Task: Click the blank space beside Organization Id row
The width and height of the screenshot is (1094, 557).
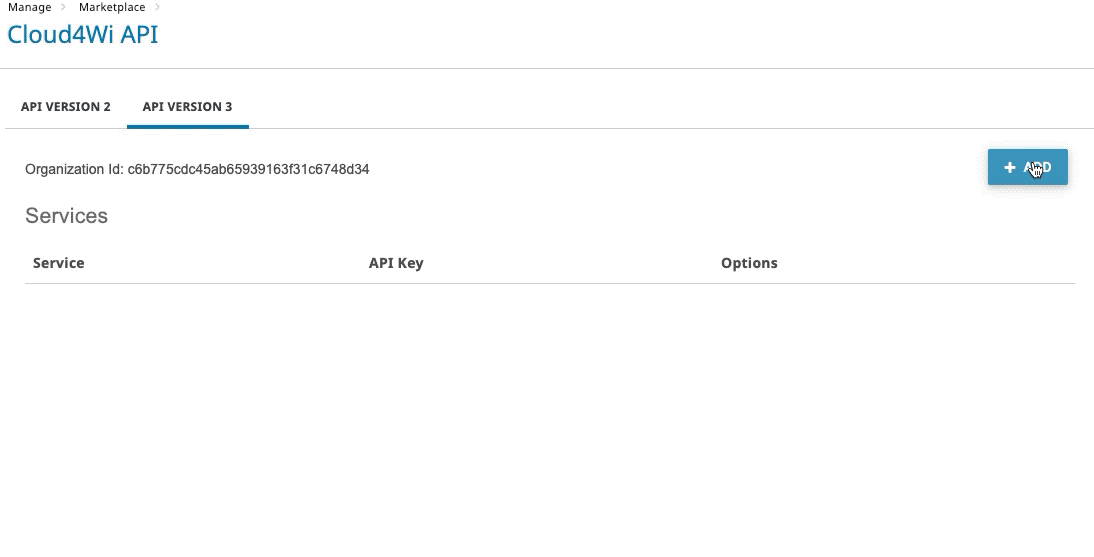Action: pyautogui.click(x=677, y=169)
